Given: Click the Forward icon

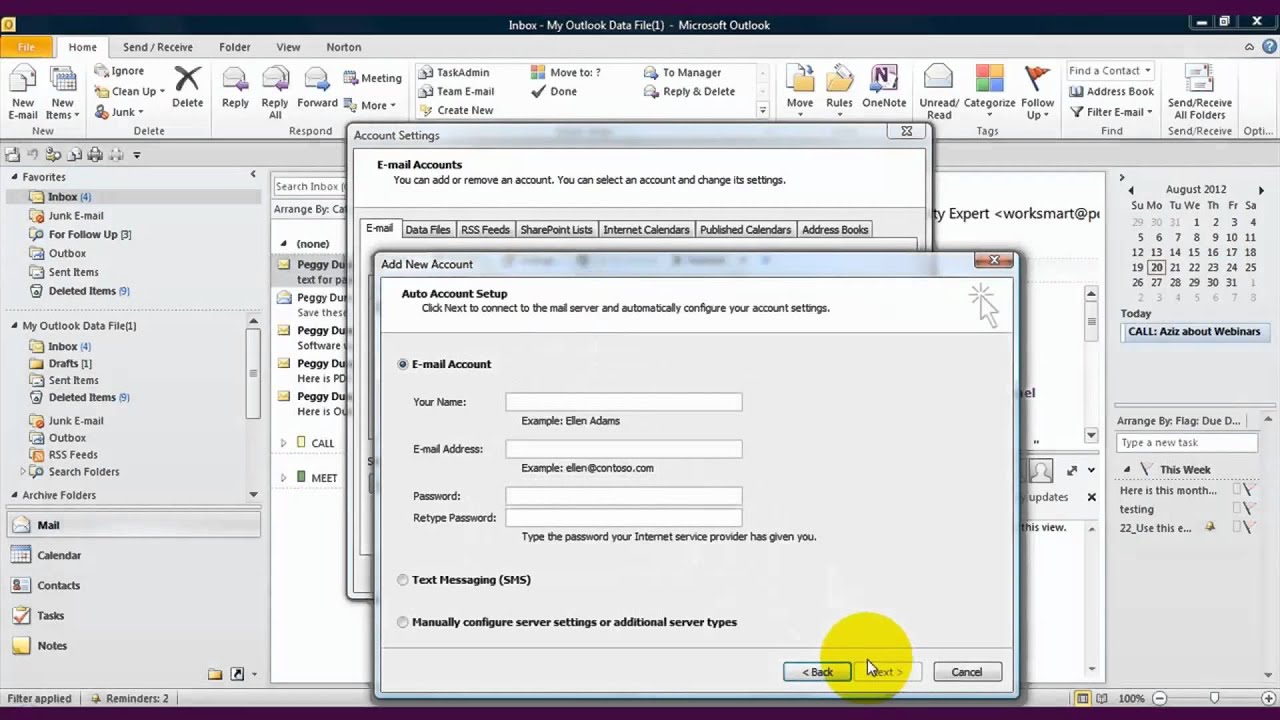Looking at the screenshot, I should click(x=317, y=79).
